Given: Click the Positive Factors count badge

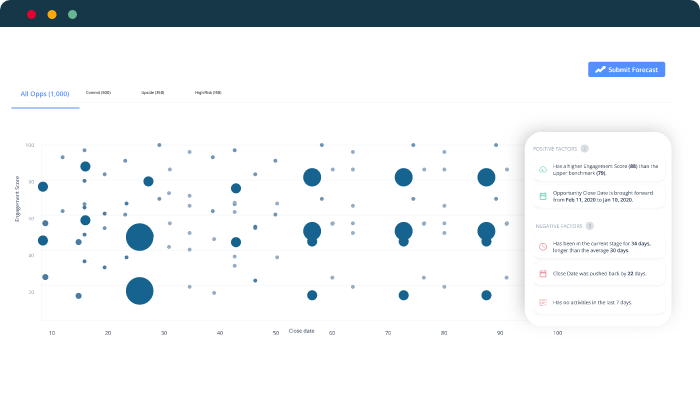Looking at the screenshot, I should 585,148.
